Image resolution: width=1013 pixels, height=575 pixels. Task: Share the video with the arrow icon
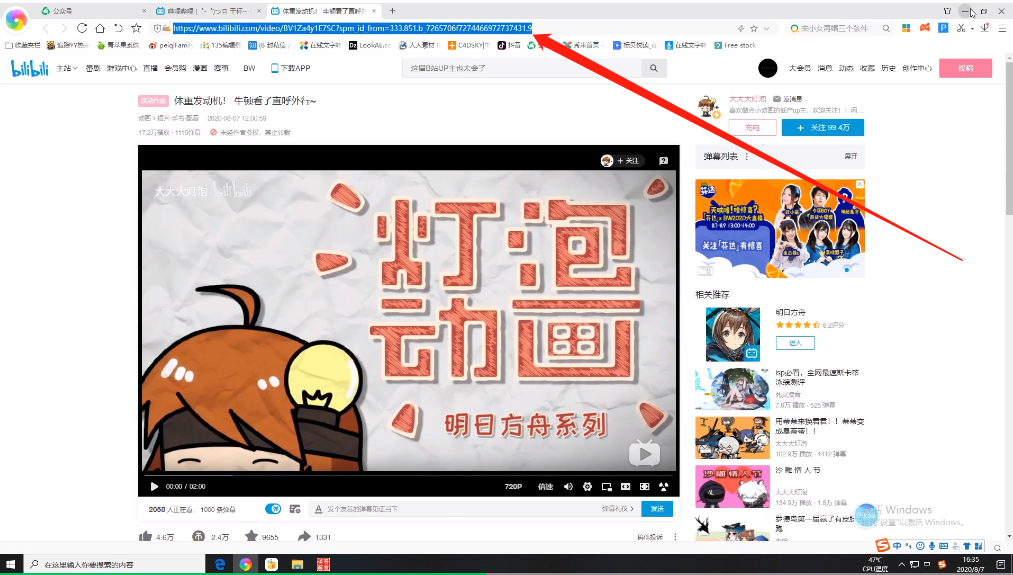tap(304, 536)
